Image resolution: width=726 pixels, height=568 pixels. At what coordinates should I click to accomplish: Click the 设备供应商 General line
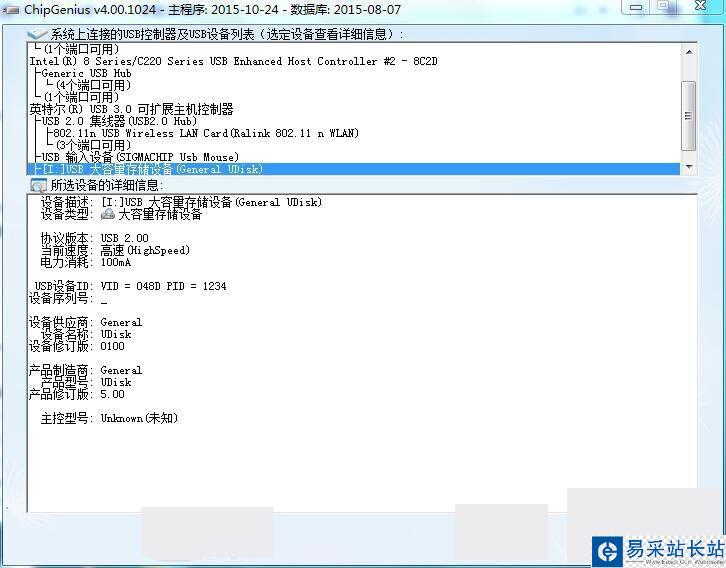coord(86,322)
